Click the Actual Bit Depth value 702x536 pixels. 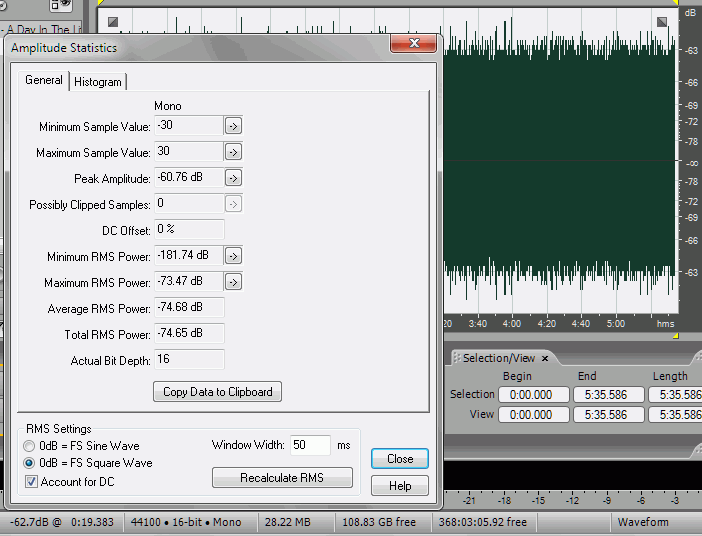click(189, 359)
